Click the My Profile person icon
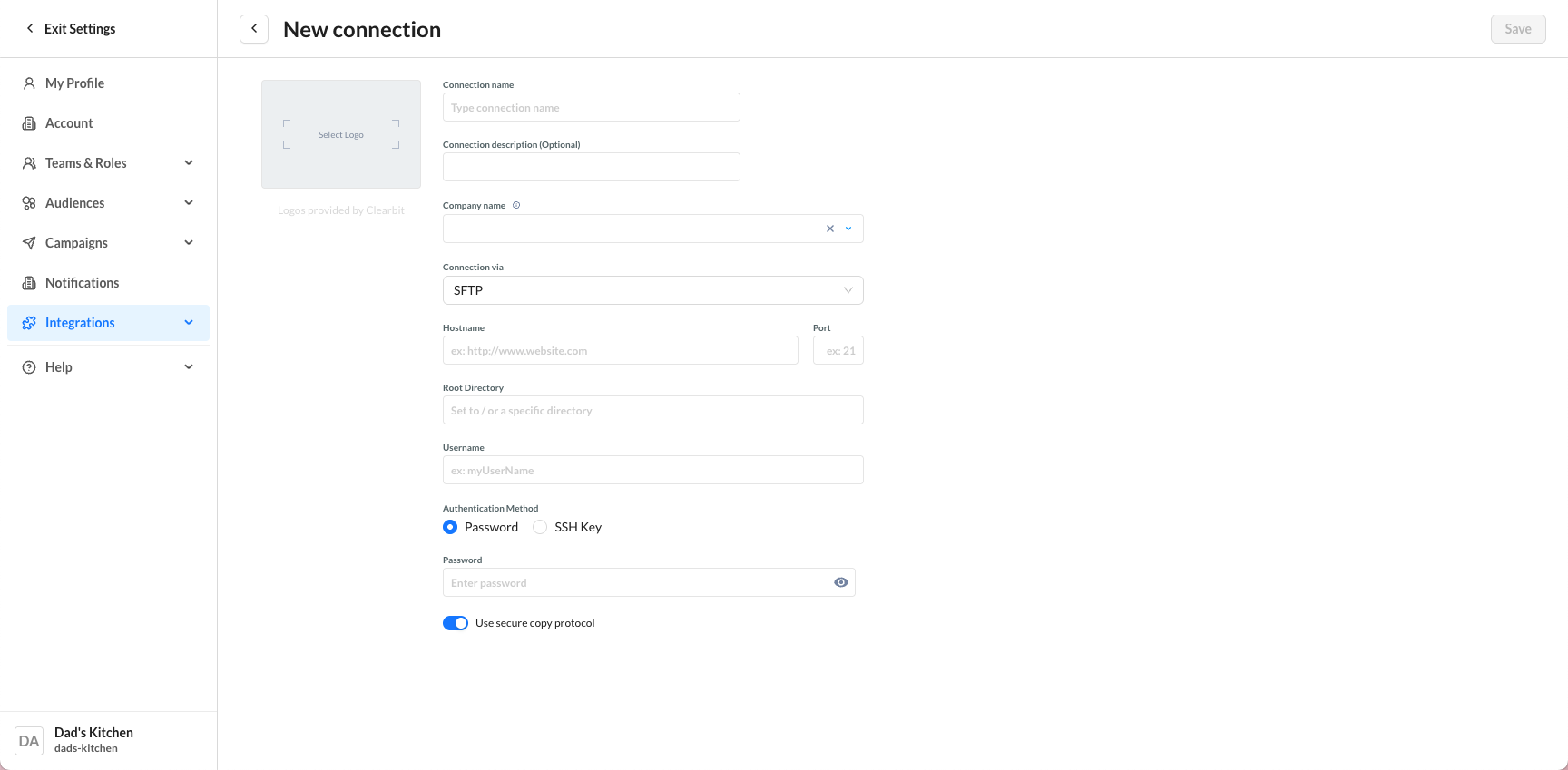 [x=29, y=83]
